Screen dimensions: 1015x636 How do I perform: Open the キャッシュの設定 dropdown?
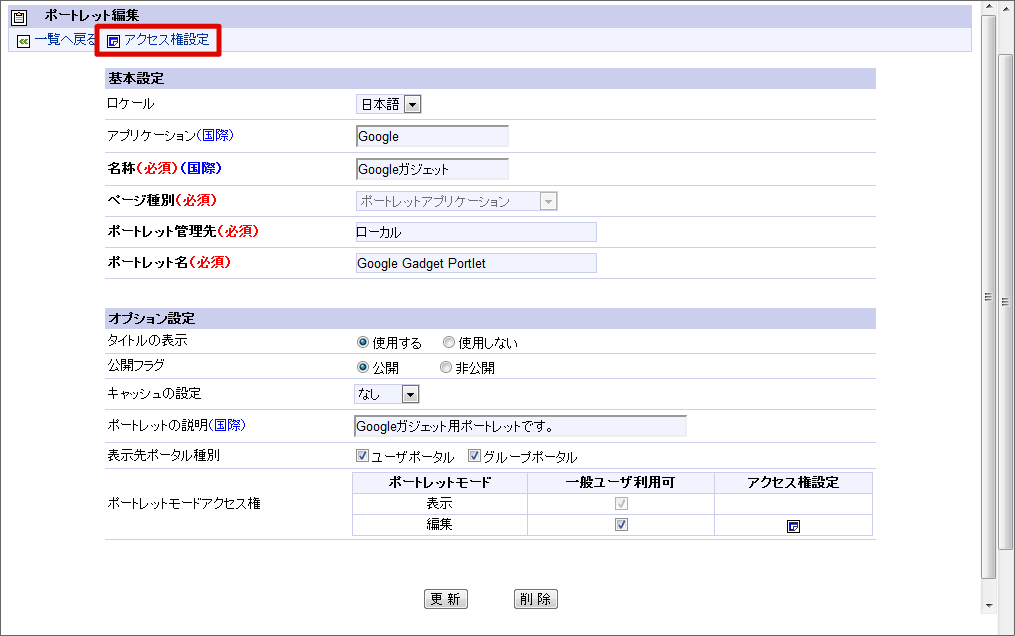pos(387,394)
